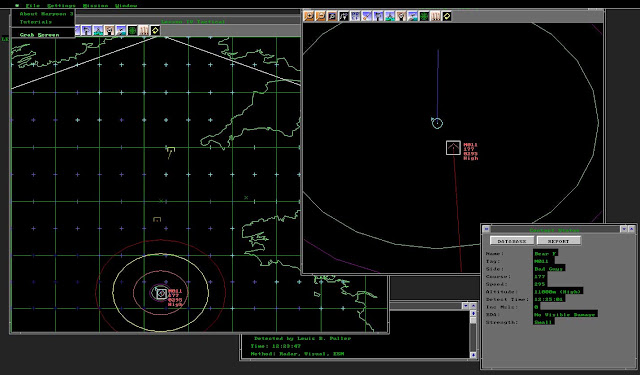Select contact M011 symbol on tactical map
The height and width of the screenshot is (375, 640).
162,293
